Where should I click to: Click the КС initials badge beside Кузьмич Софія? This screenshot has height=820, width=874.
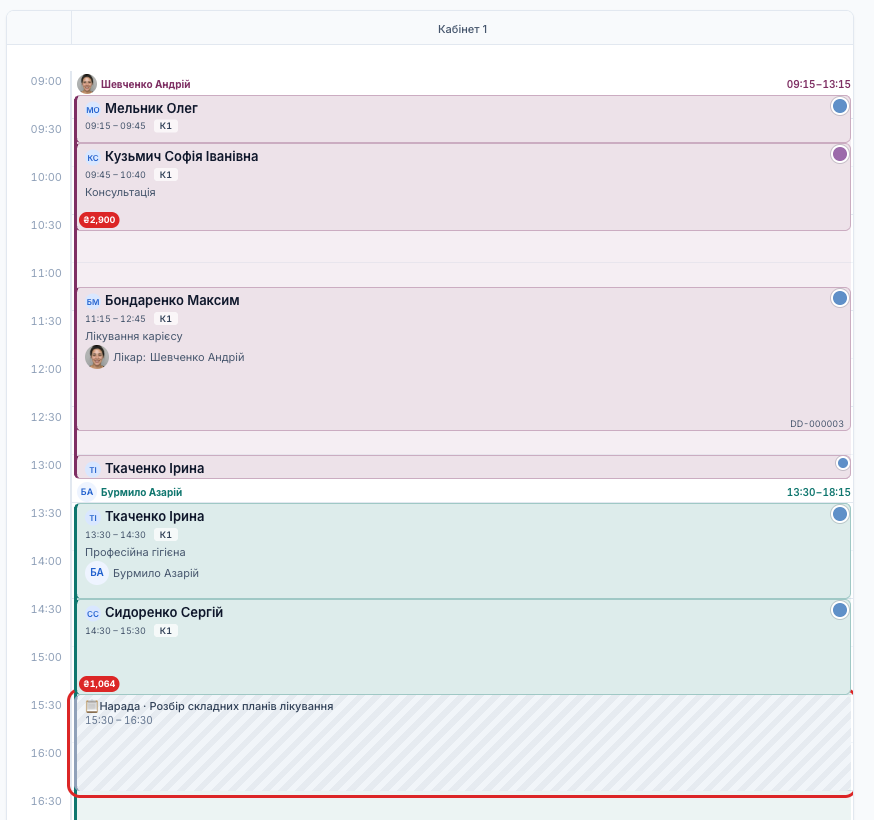[93, 157]
